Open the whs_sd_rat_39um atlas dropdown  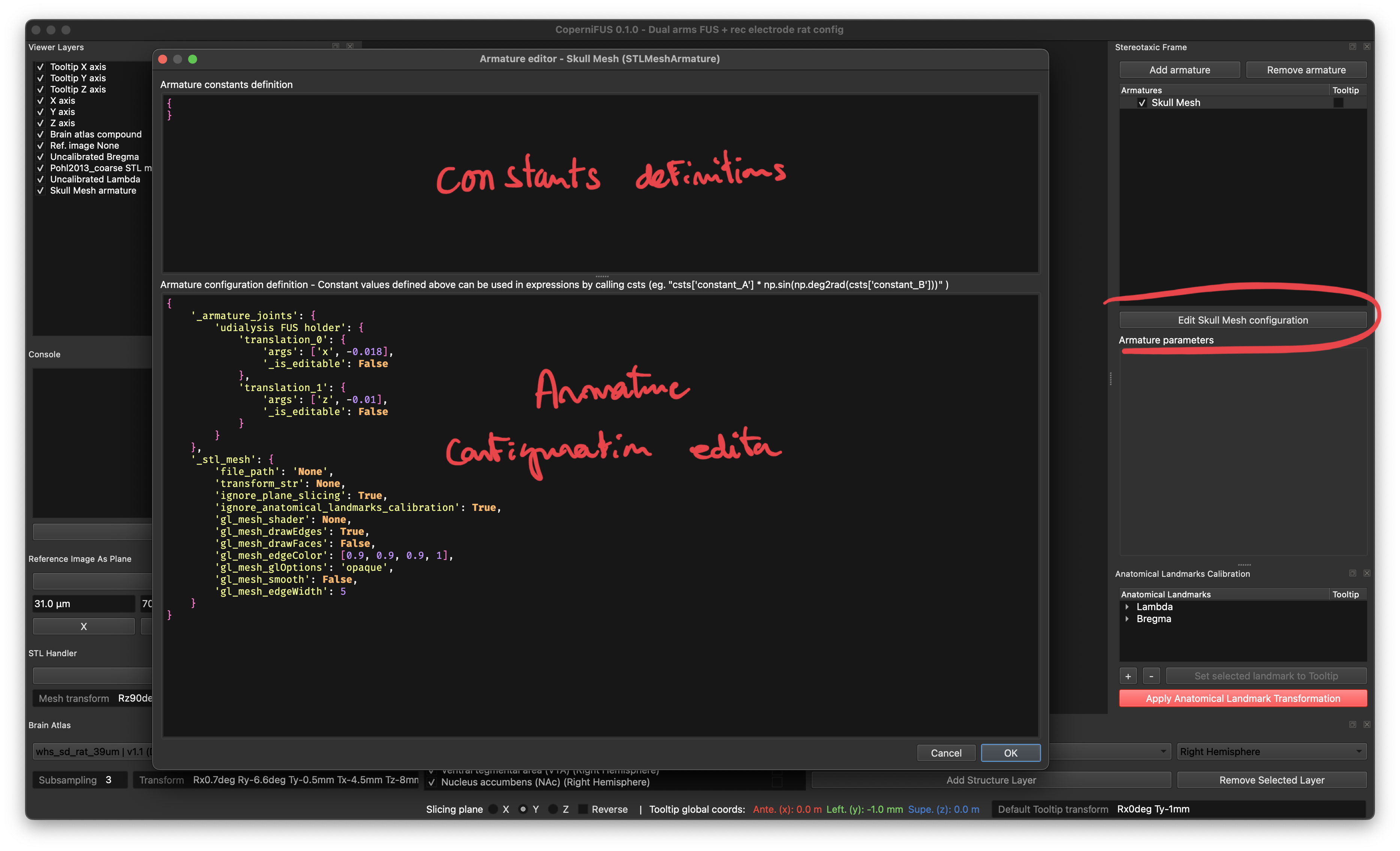pos(93,752)
